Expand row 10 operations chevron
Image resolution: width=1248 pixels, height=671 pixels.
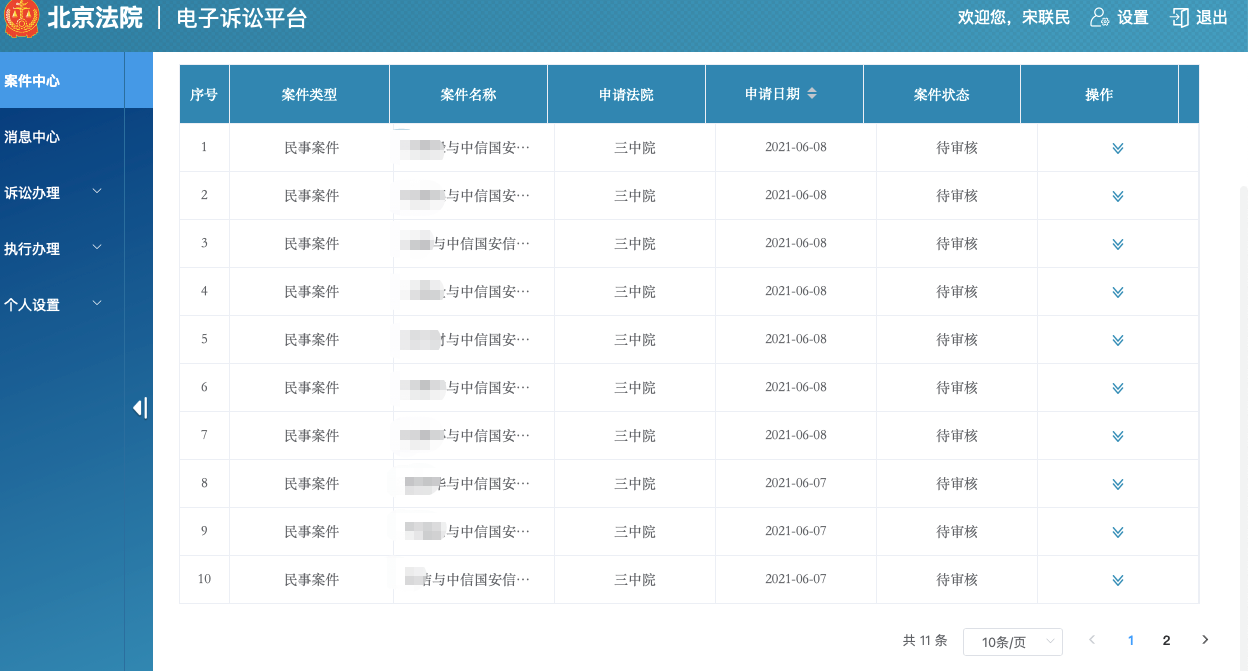point(1118,580)
